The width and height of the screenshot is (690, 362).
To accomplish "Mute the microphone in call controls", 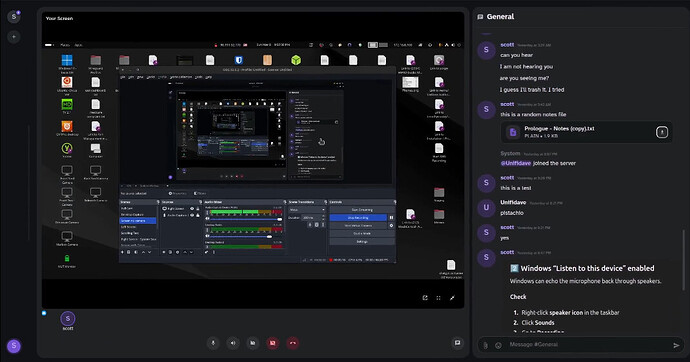I will tap(213, 343).
